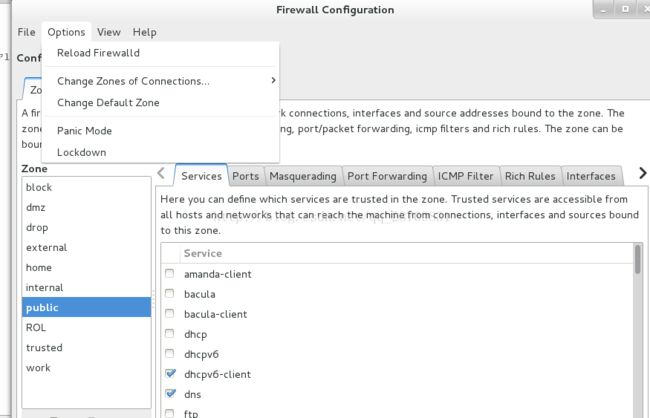The width and height of the screenshot is (650, 418).
Task: Enable the bacula service checkbox
Action: pyautogui.click(x=170, y=293)
